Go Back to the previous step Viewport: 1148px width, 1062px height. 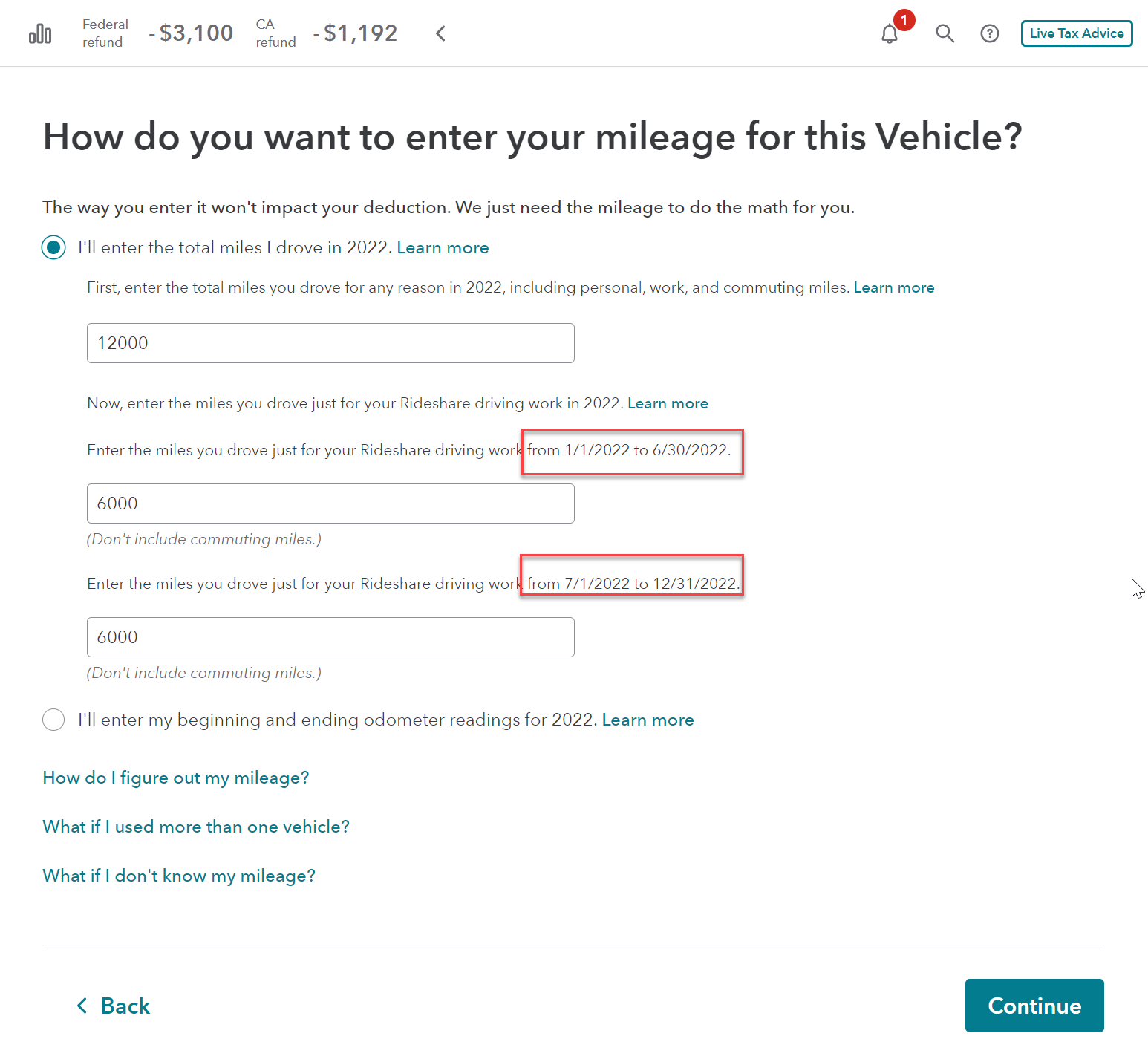pyautogui.click(x=114, y=1006)
